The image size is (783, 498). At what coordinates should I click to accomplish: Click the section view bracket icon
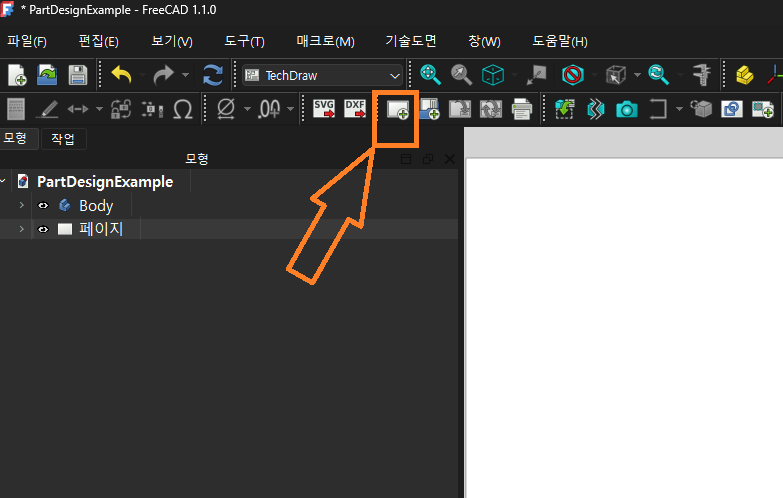pyautogui.click(x=658, y=109)
